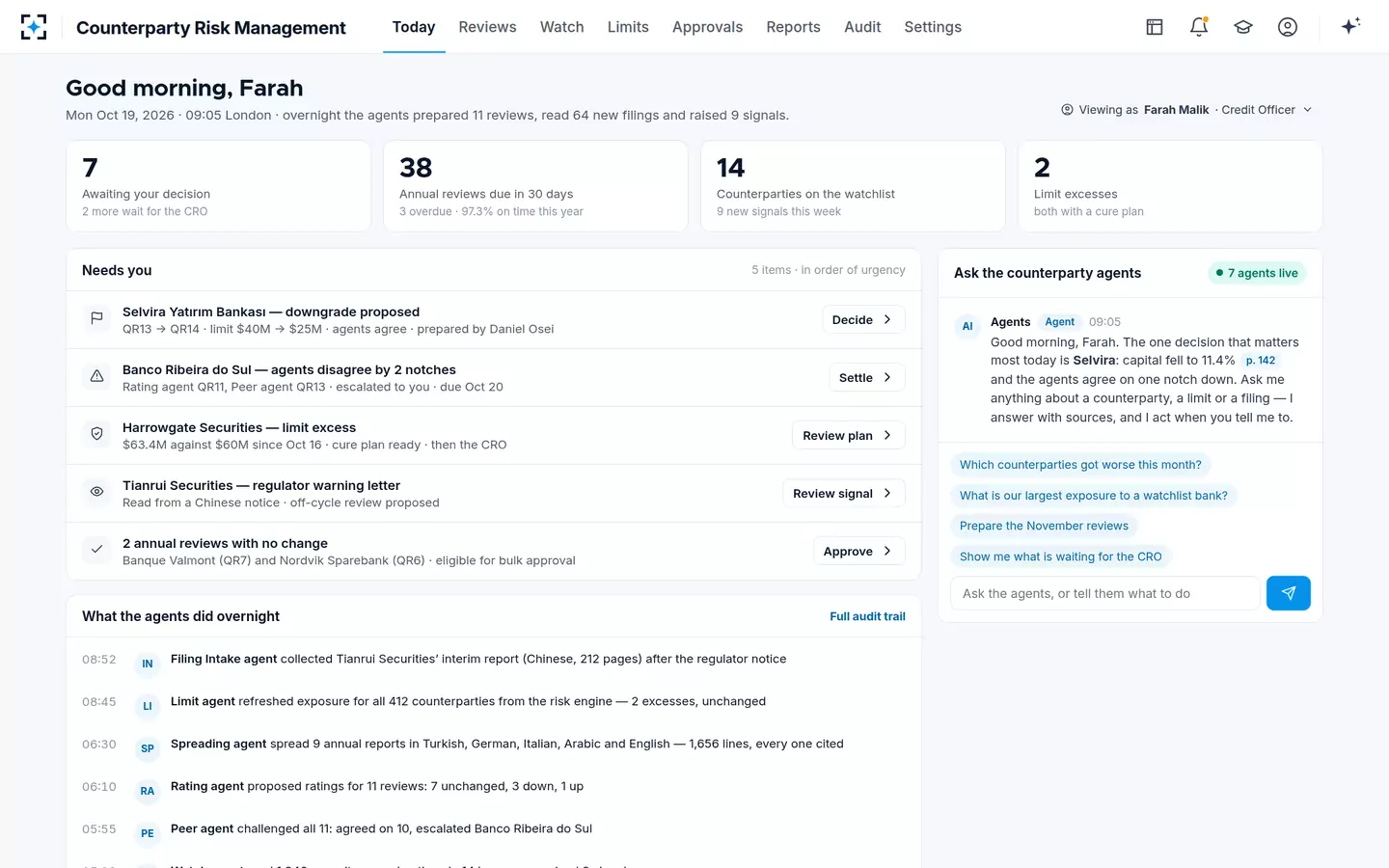The width and height of the screenshot is (1389, 868).
Task: Open the user account icon
Action: point(1288,27)
